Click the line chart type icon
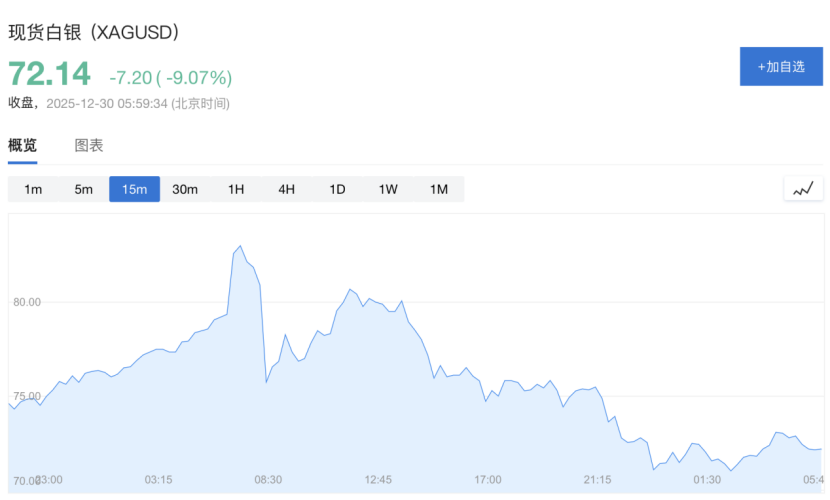Image resolution: width=830 pixels, height=500 pixels. [x=803, y=188]
